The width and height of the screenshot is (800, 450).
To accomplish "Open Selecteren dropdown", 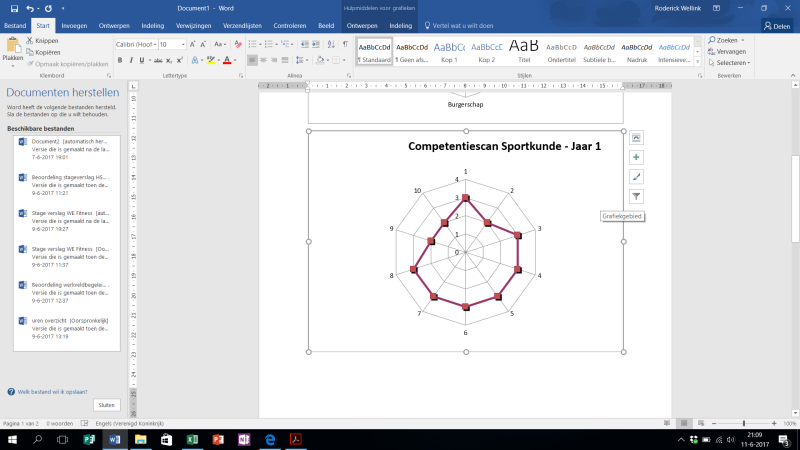I will [730, 63].
